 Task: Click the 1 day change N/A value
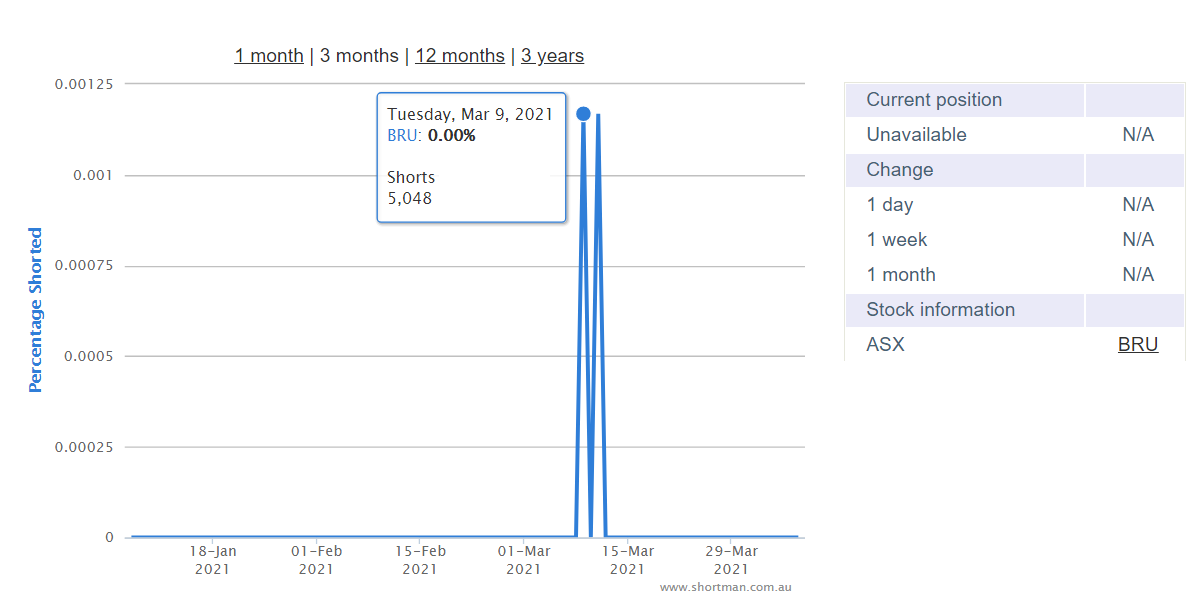point(1138,204)
